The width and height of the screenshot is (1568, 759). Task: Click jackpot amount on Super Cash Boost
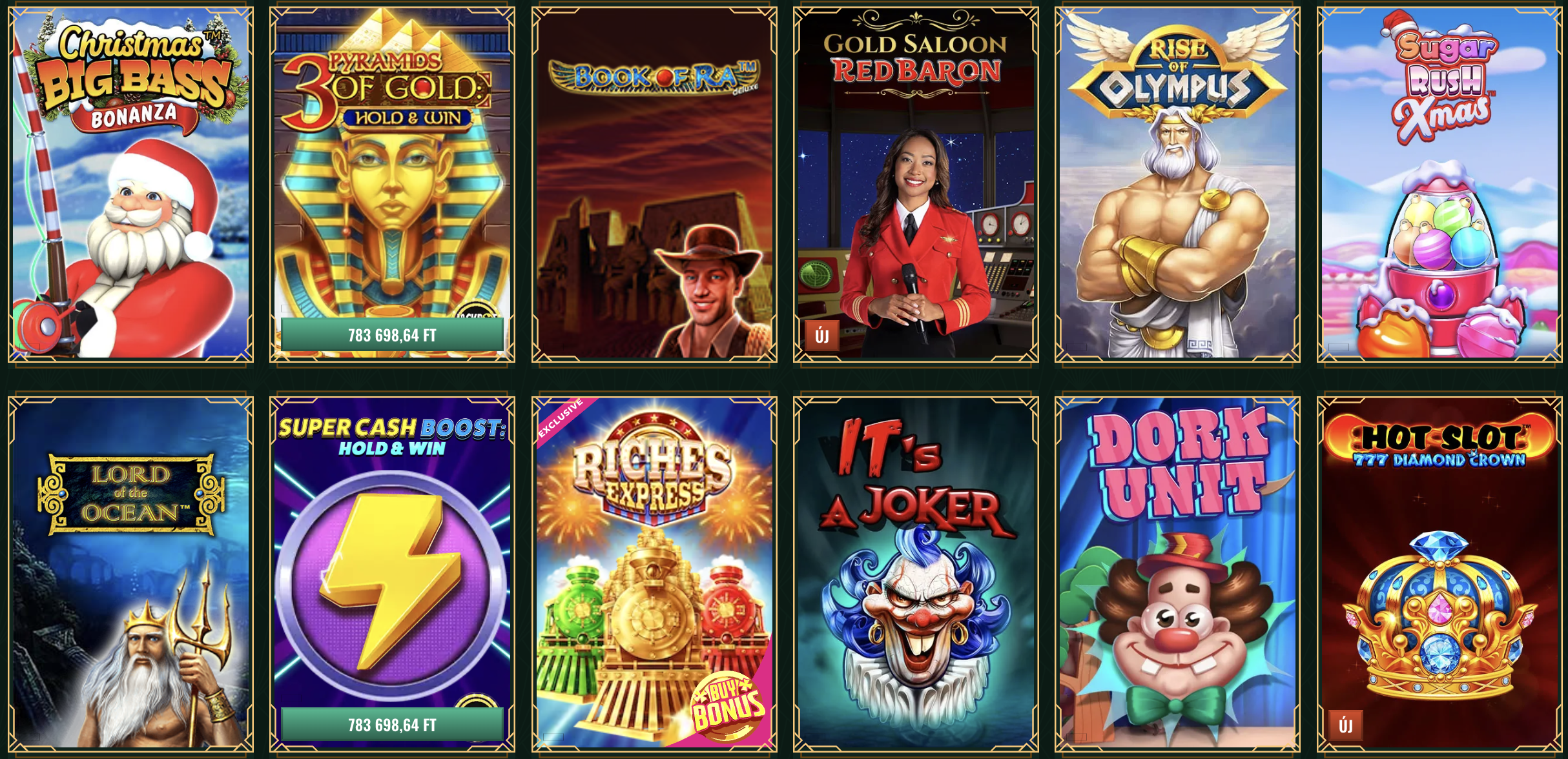coord(392,725)
